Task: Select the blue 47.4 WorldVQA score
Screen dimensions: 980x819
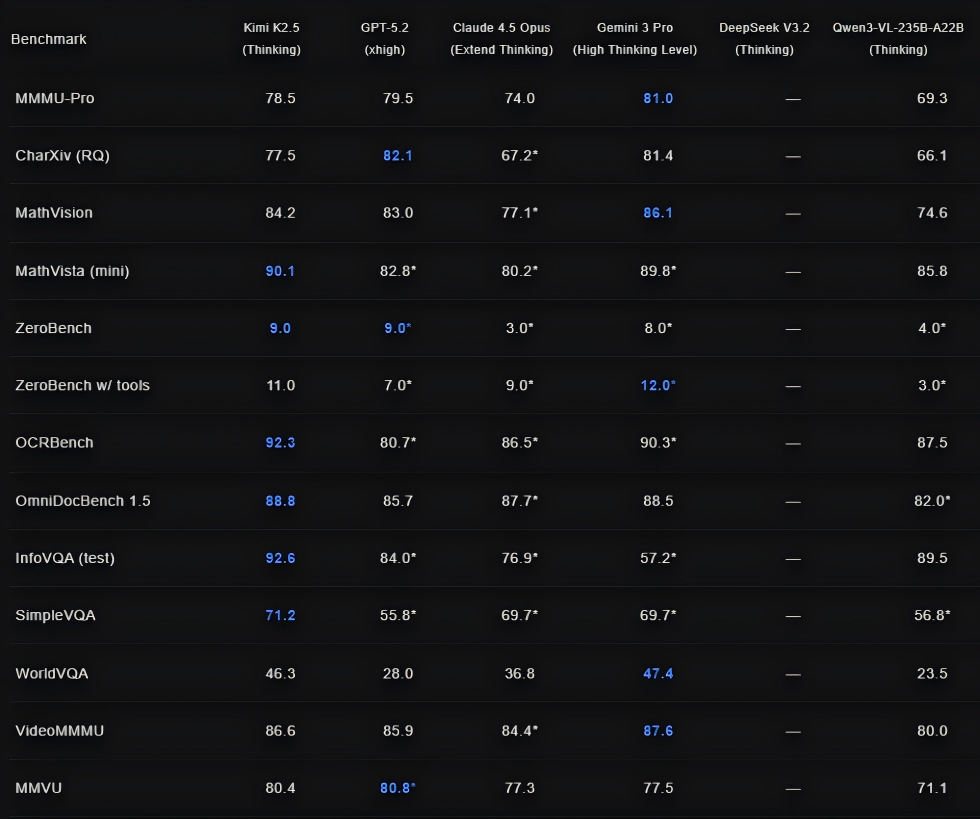Action: pos(658,673)
